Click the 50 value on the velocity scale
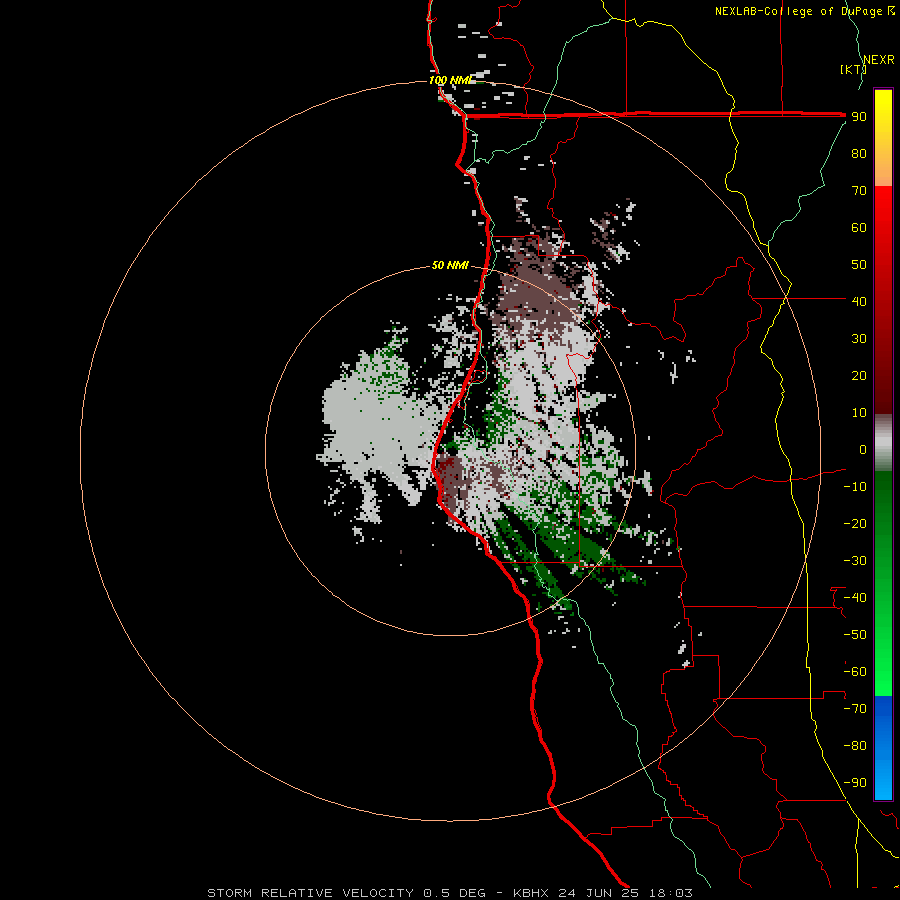Viewport: 900px width, 900px height. 859,265
